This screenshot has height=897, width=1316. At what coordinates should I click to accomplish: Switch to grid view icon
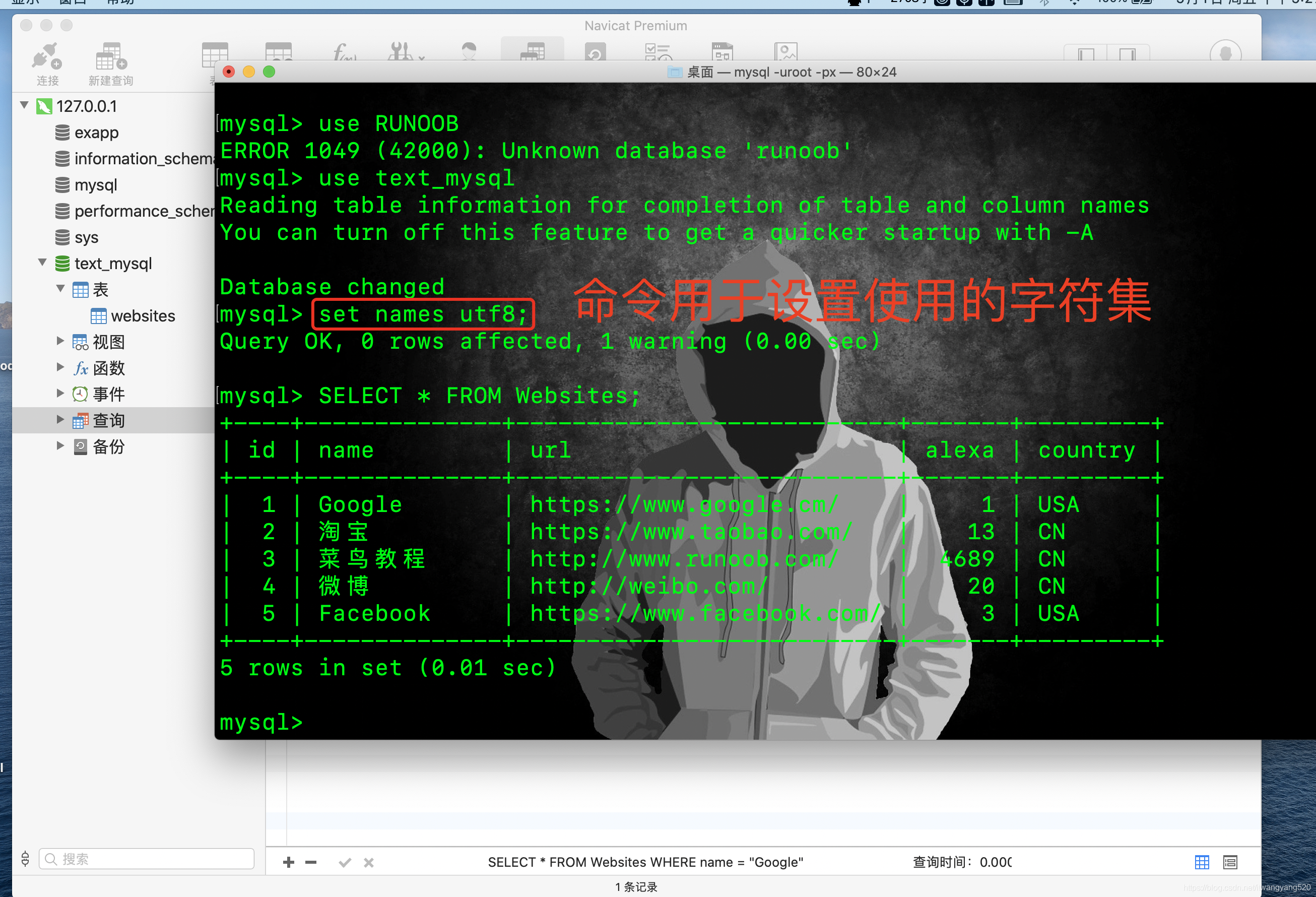[1202, 862]
